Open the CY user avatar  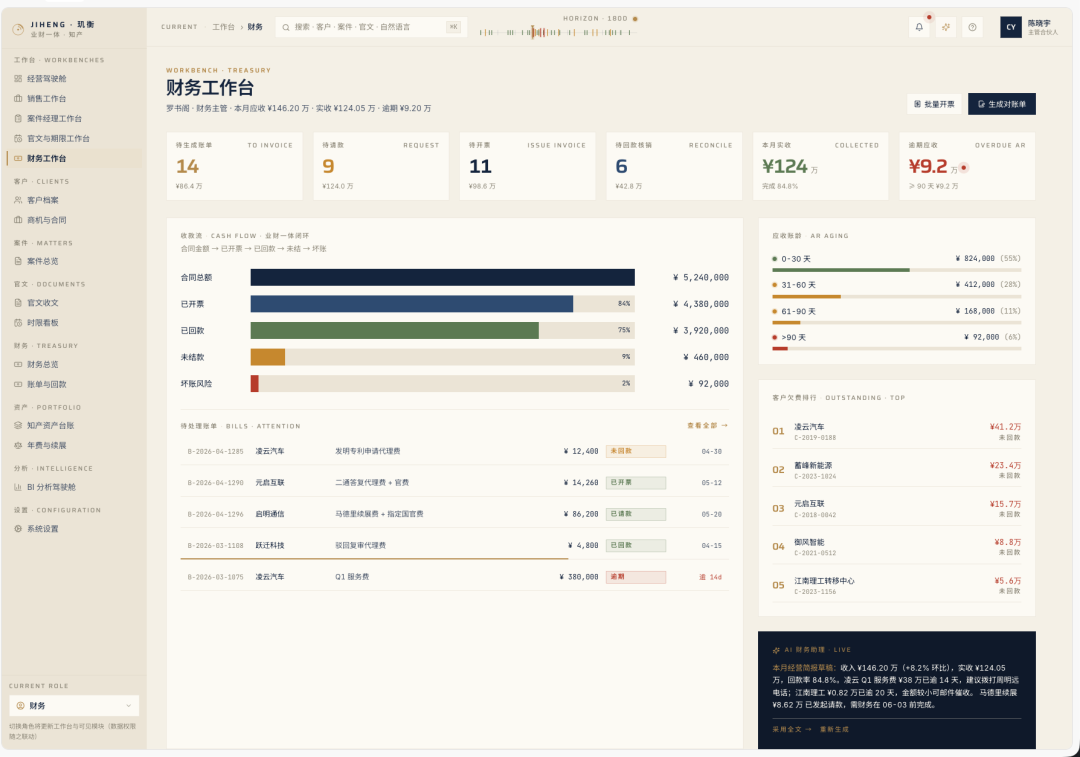pyautogui.click(x=1010, y=27)
